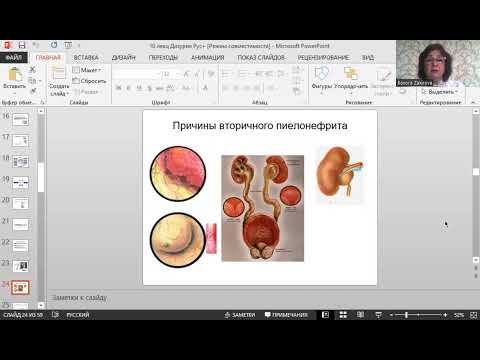Click the Undo arrow in quick access toolbar

click(36, 45)
